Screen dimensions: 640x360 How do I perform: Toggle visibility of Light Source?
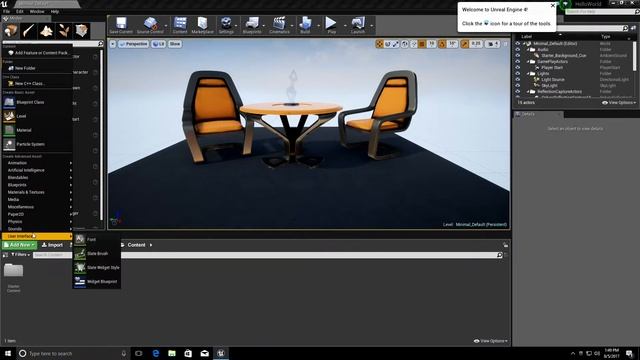pos(518,80)
